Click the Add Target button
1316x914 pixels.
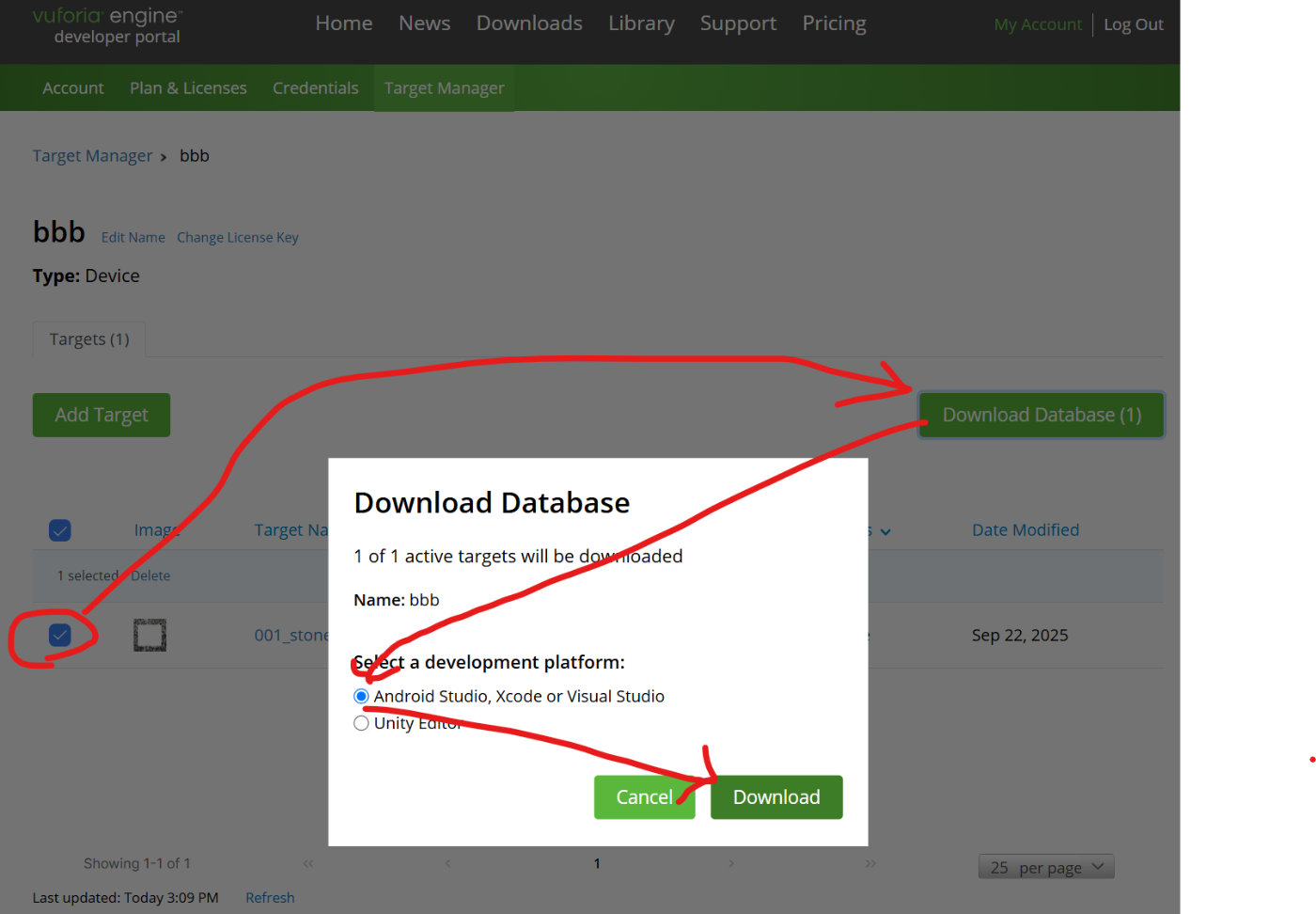coord(102,415)
